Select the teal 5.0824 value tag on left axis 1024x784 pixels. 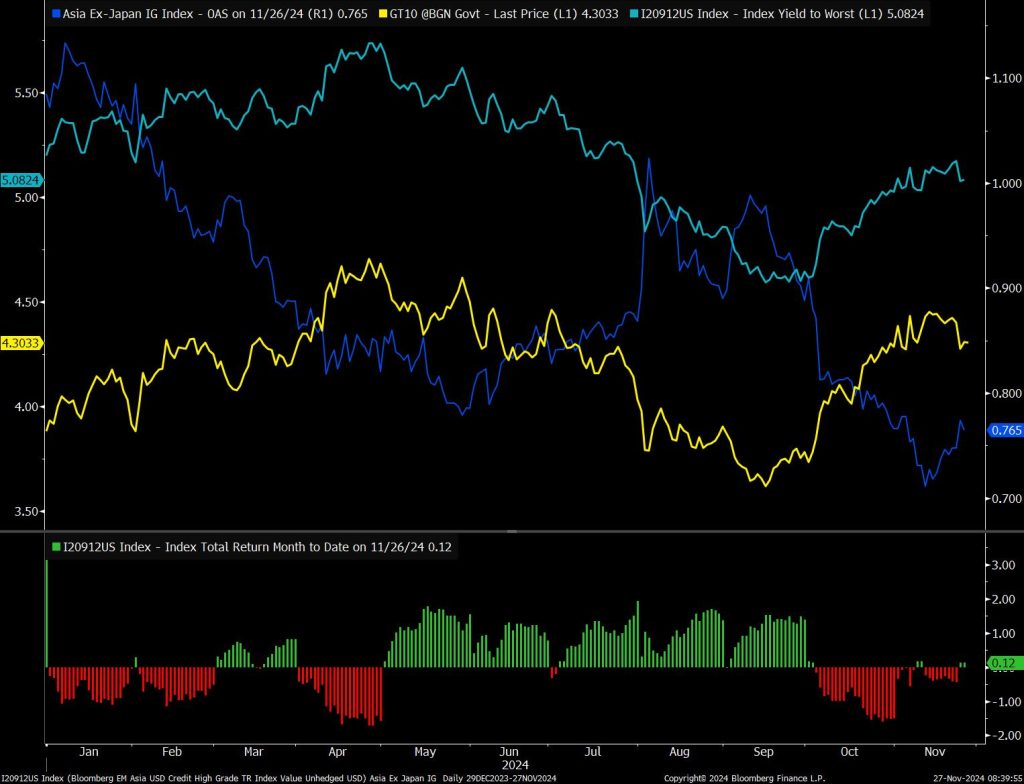click(19, 180)
